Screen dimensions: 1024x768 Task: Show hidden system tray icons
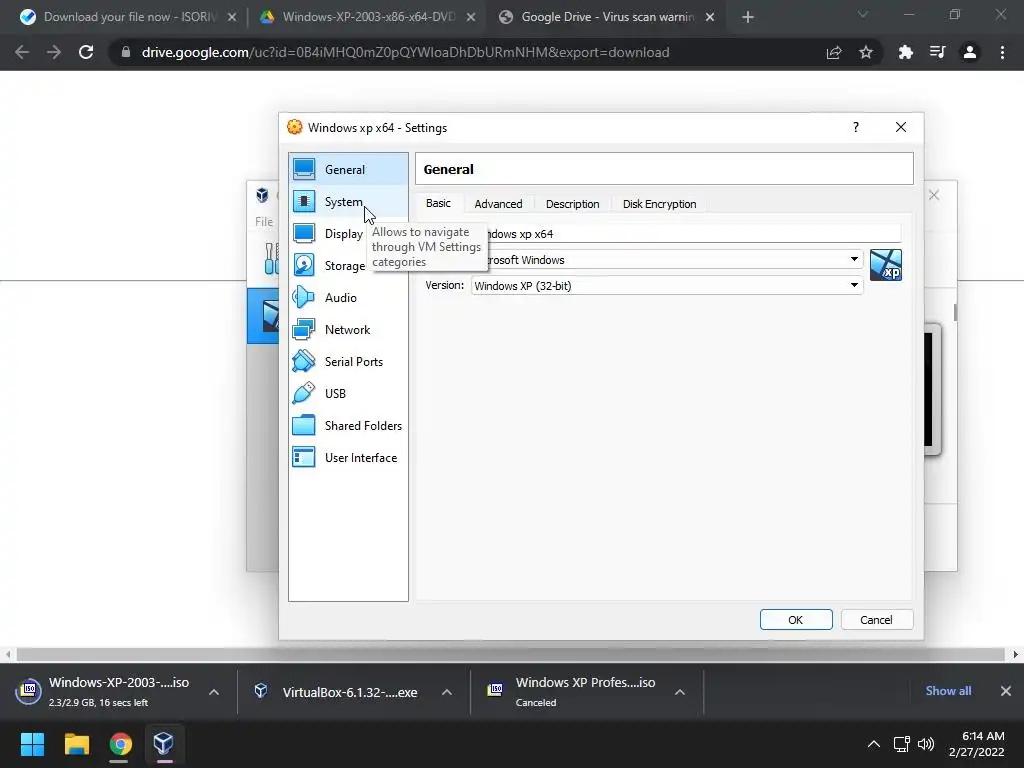873,744
